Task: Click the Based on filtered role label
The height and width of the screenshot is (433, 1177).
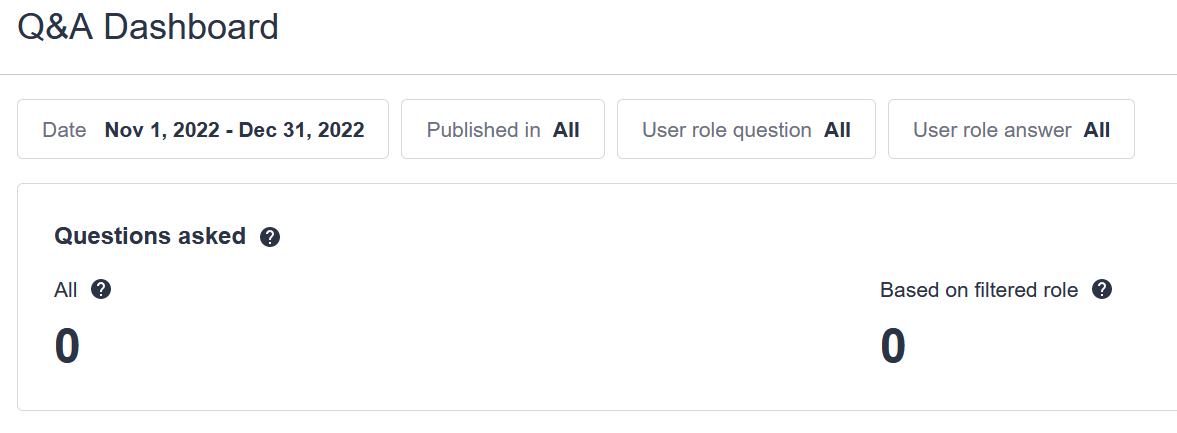Action: pyautogui.click(x=979, y=290)
